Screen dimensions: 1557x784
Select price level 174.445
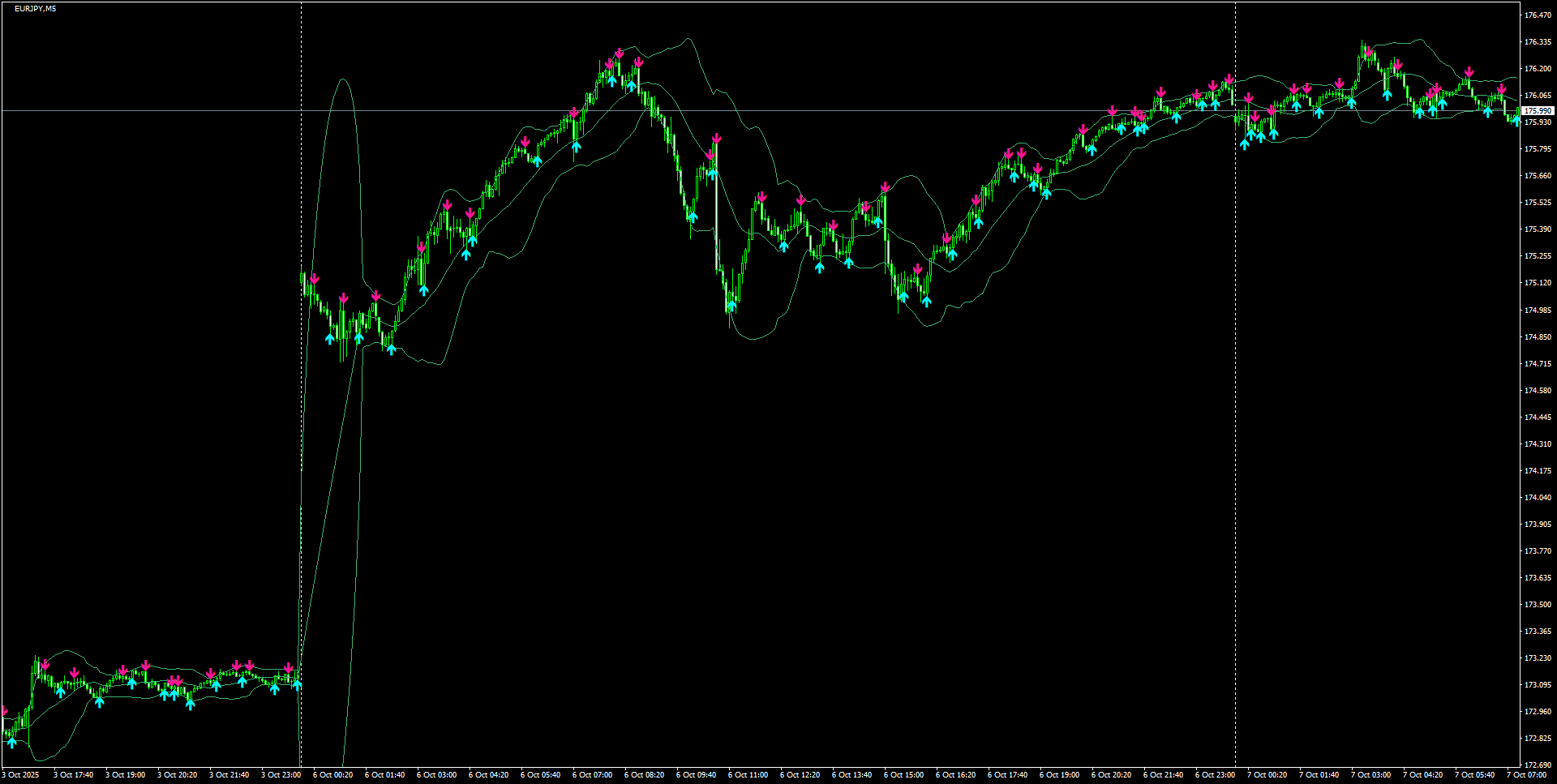tap(1538, 418)
